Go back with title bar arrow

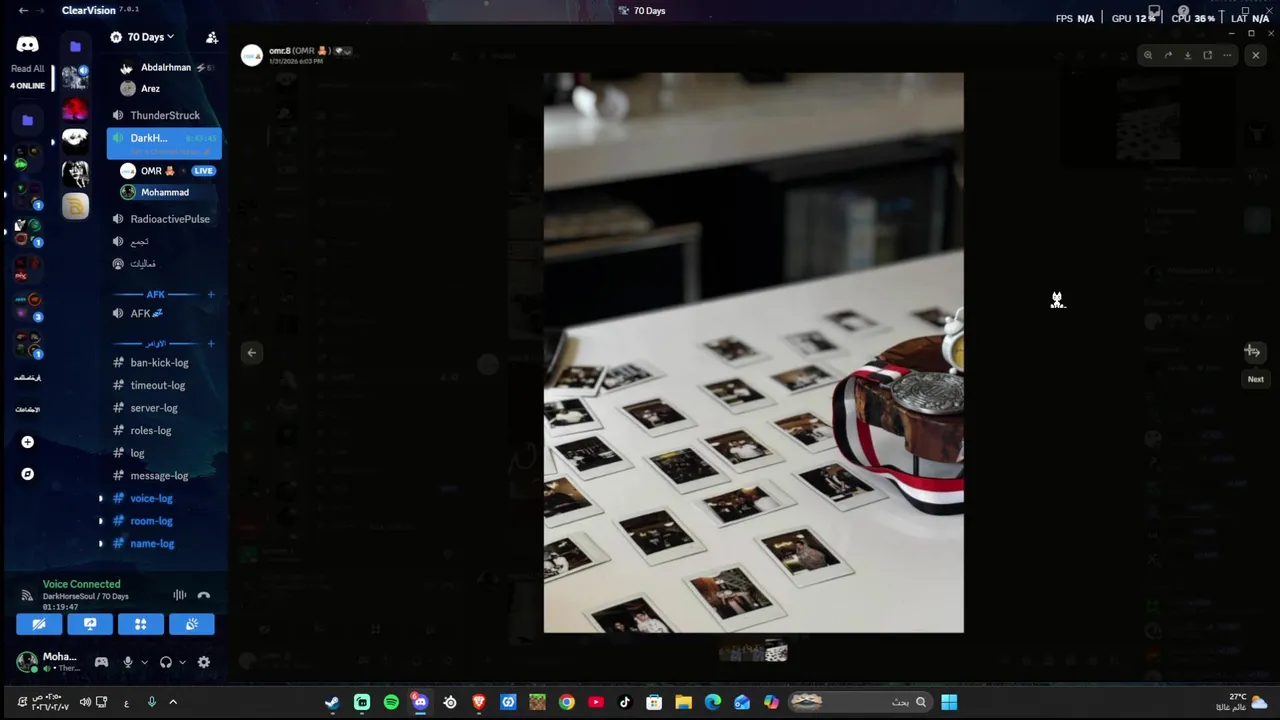coord(23,10)
